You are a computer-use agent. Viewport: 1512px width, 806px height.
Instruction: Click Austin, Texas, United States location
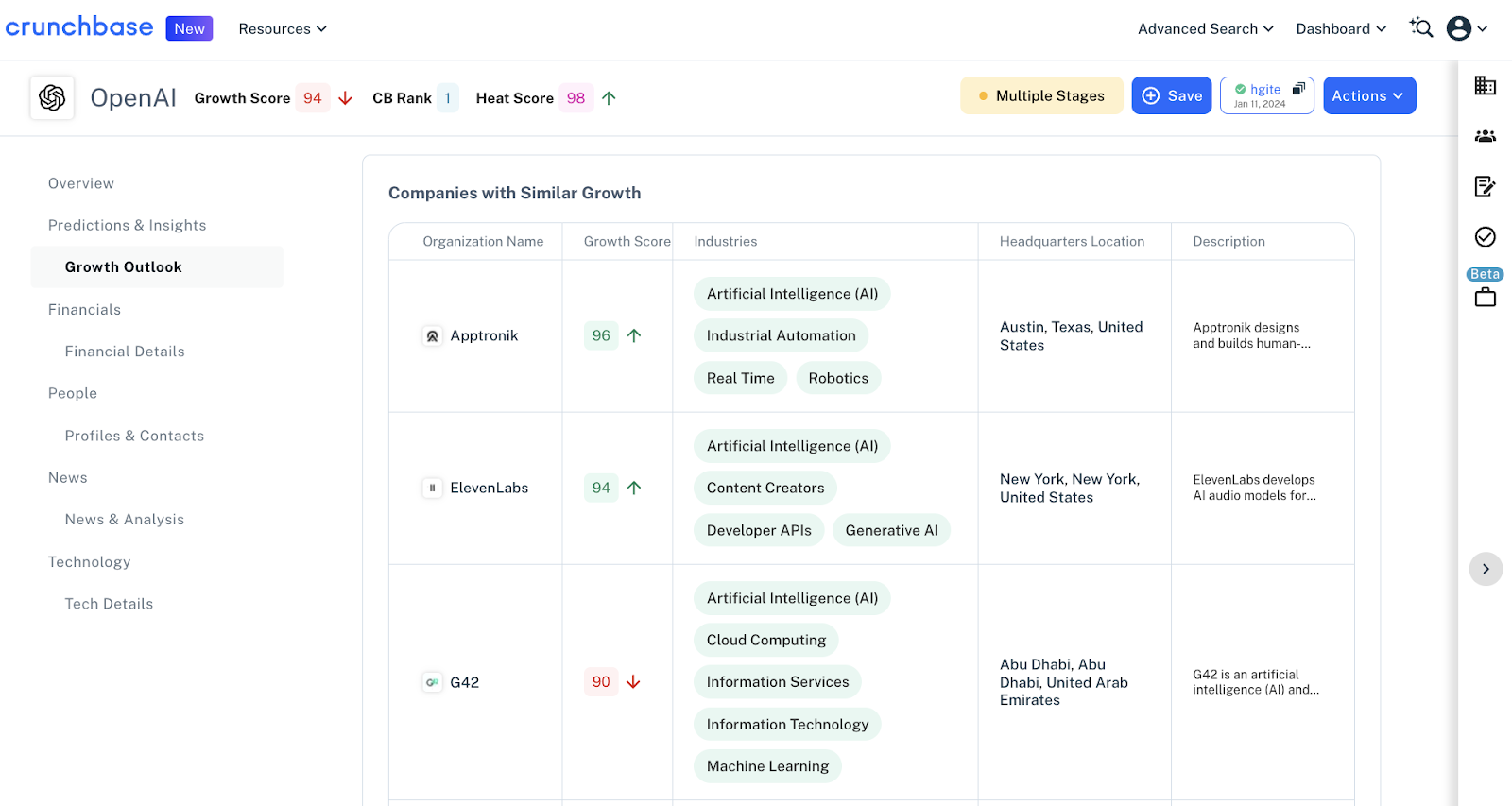point(1072,335)
